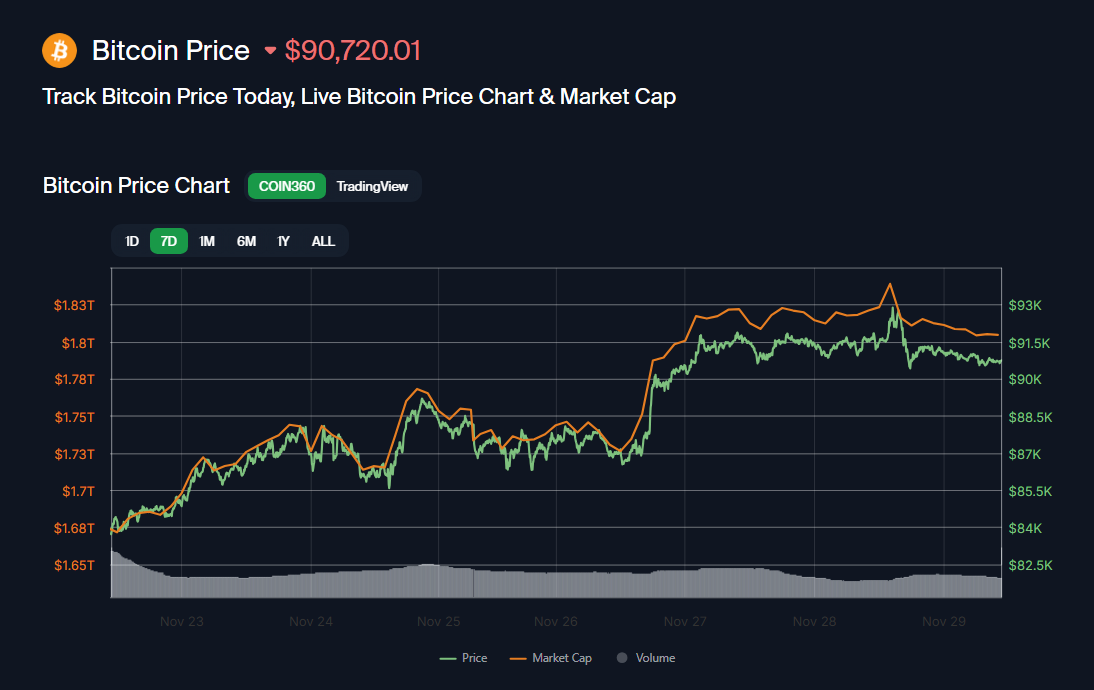Screen dimensions: 1094x690
Task: Show the ALL time chart
Action: 322,241
